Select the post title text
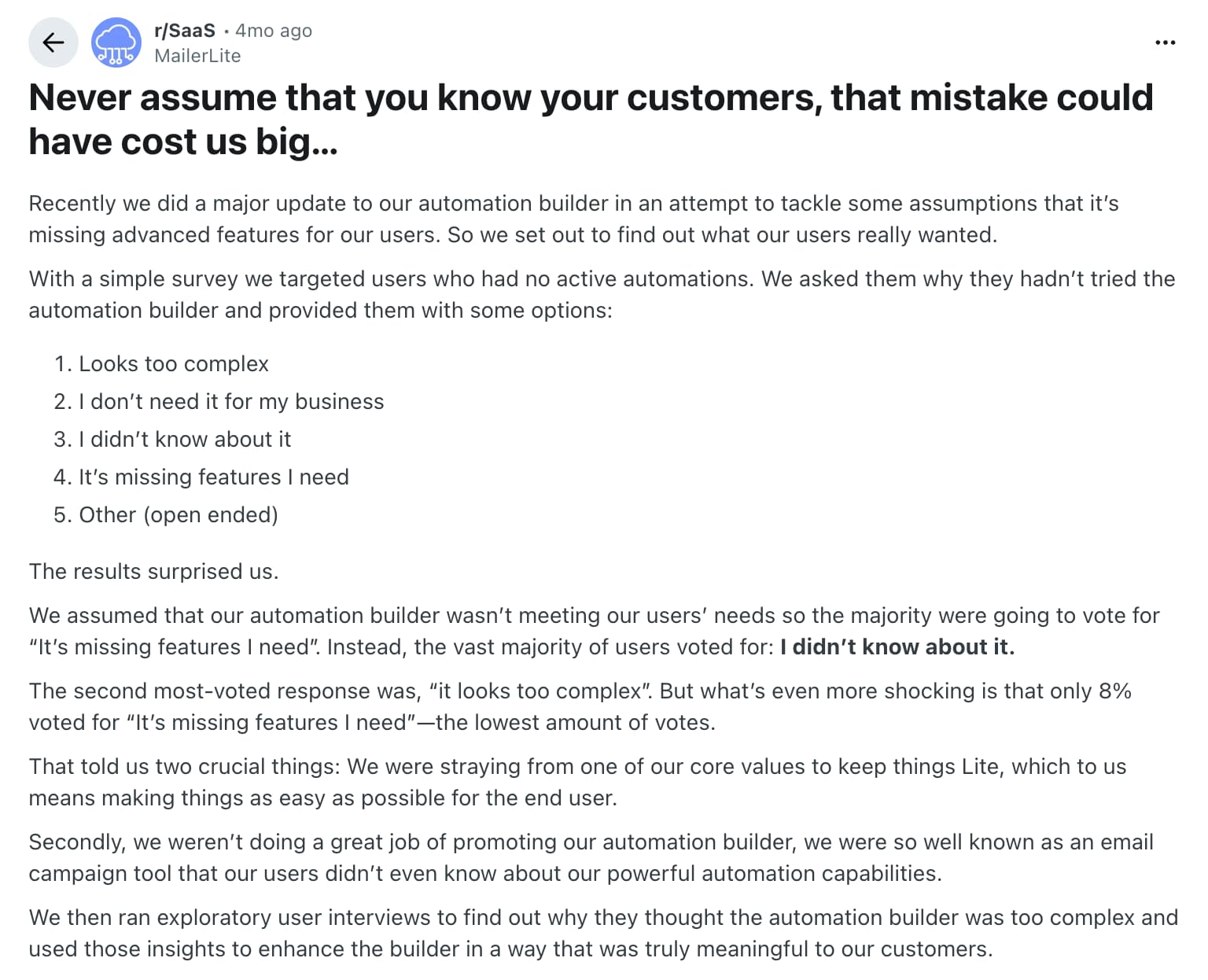 point(590,118)
